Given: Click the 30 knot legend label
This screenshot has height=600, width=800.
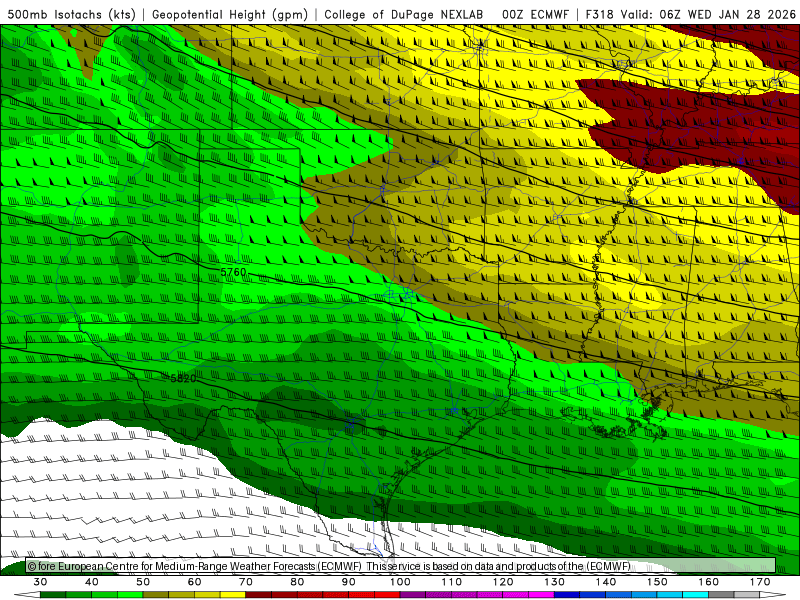Looking at the screenshot, I should [x=40, y=582].
